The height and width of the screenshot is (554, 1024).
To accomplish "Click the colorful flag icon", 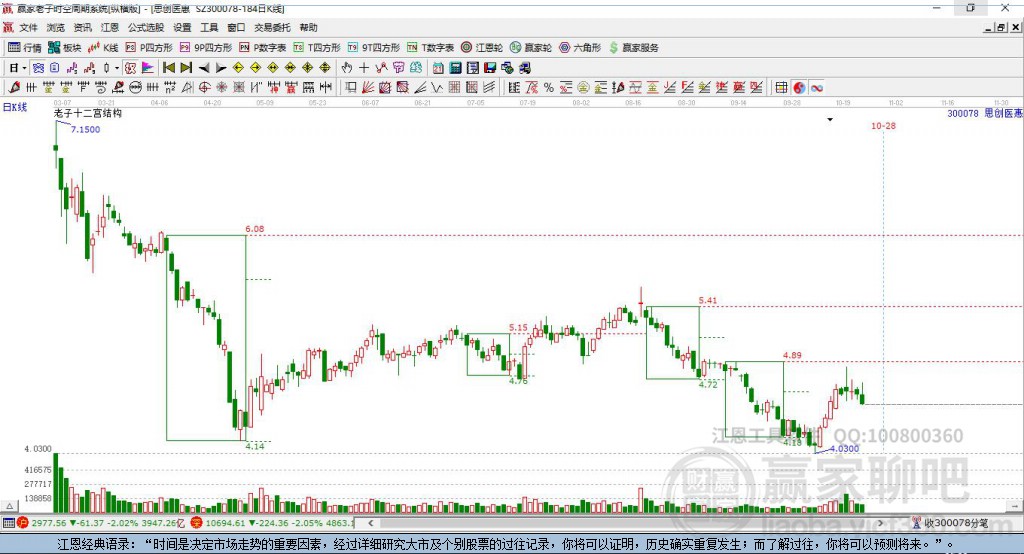I will click(x=148, y=68).
